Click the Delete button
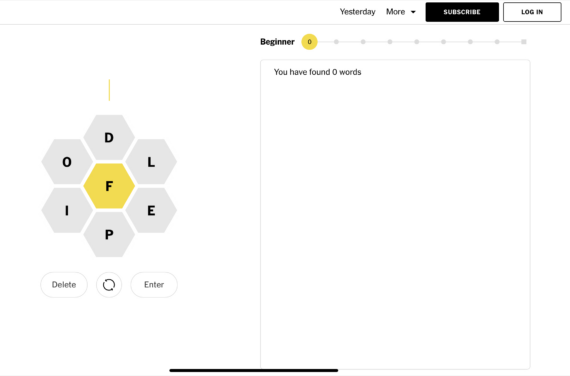Image resolution: width=570 pixels, height=376 pixels. click(x=64, y=285)
